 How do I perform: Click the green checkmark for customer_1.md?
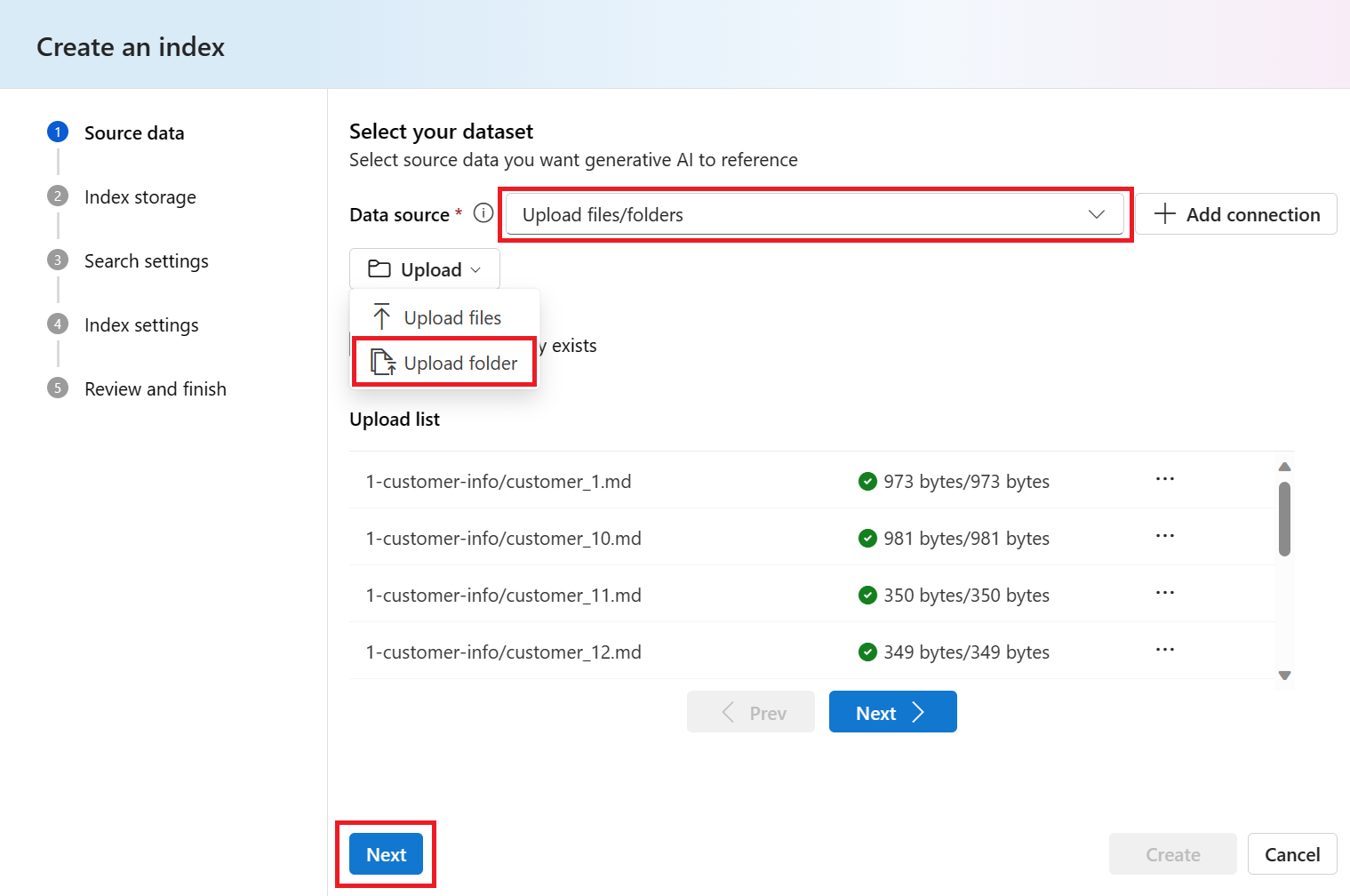click(x=868, y=481)
